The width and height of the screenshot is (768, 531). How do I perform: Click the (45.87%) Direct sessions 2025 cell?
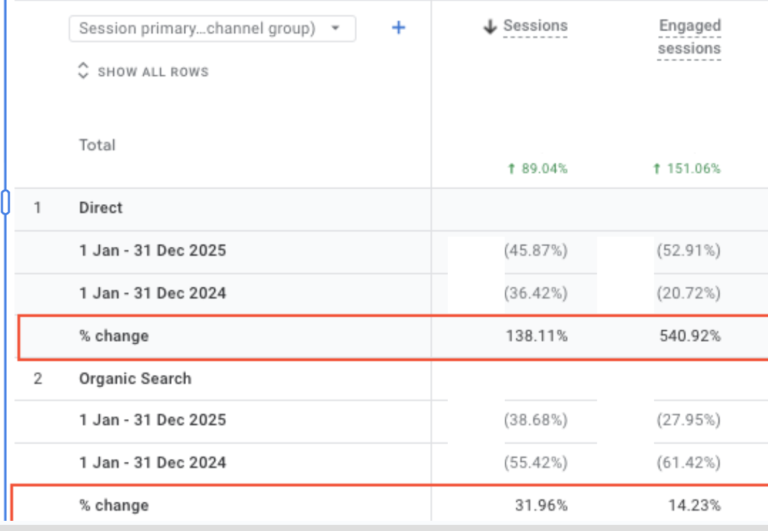pyautogui.click(x=536, y=251)
